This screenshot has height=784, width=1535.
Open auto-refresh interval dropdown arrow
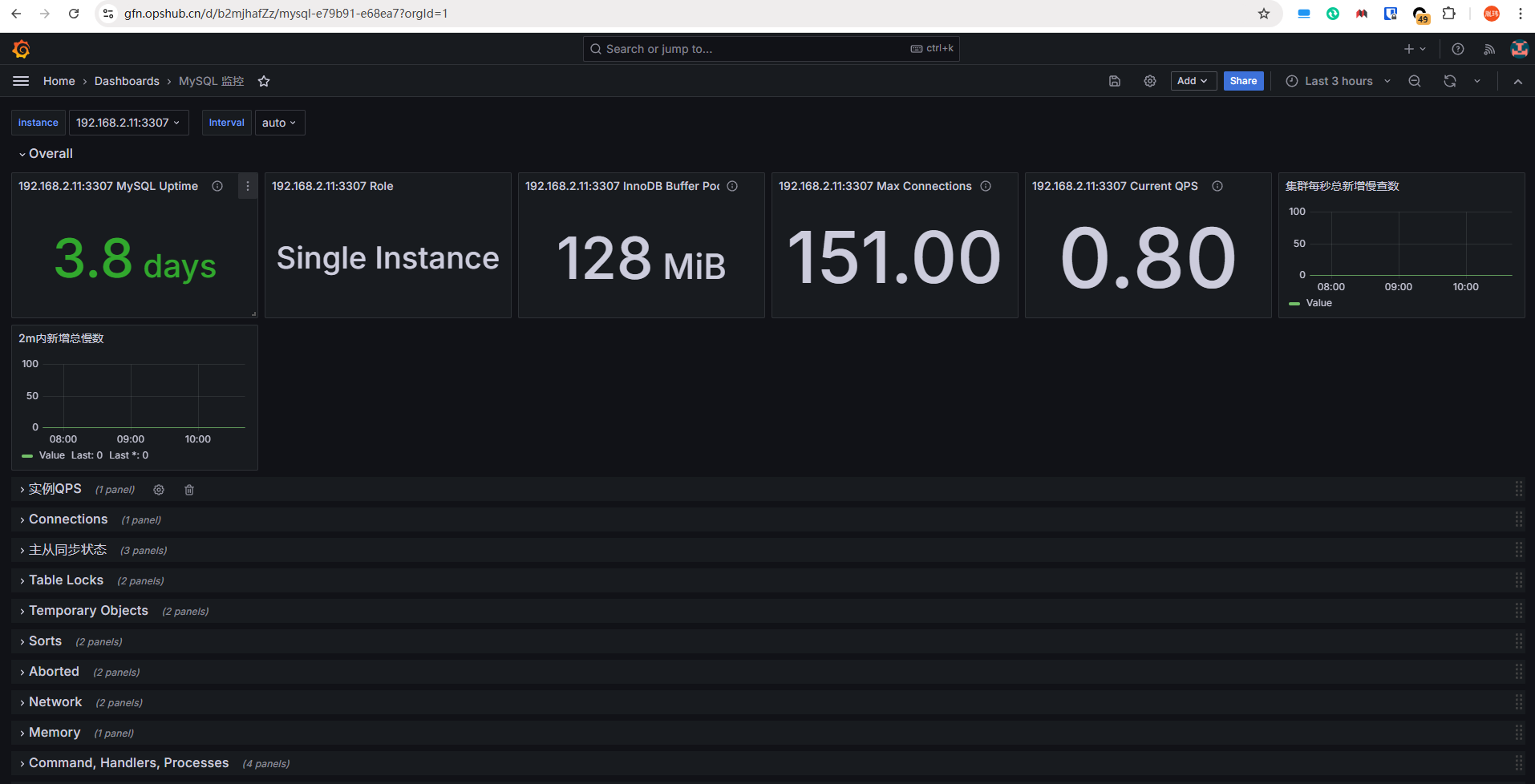click(x=1477, y=81)
